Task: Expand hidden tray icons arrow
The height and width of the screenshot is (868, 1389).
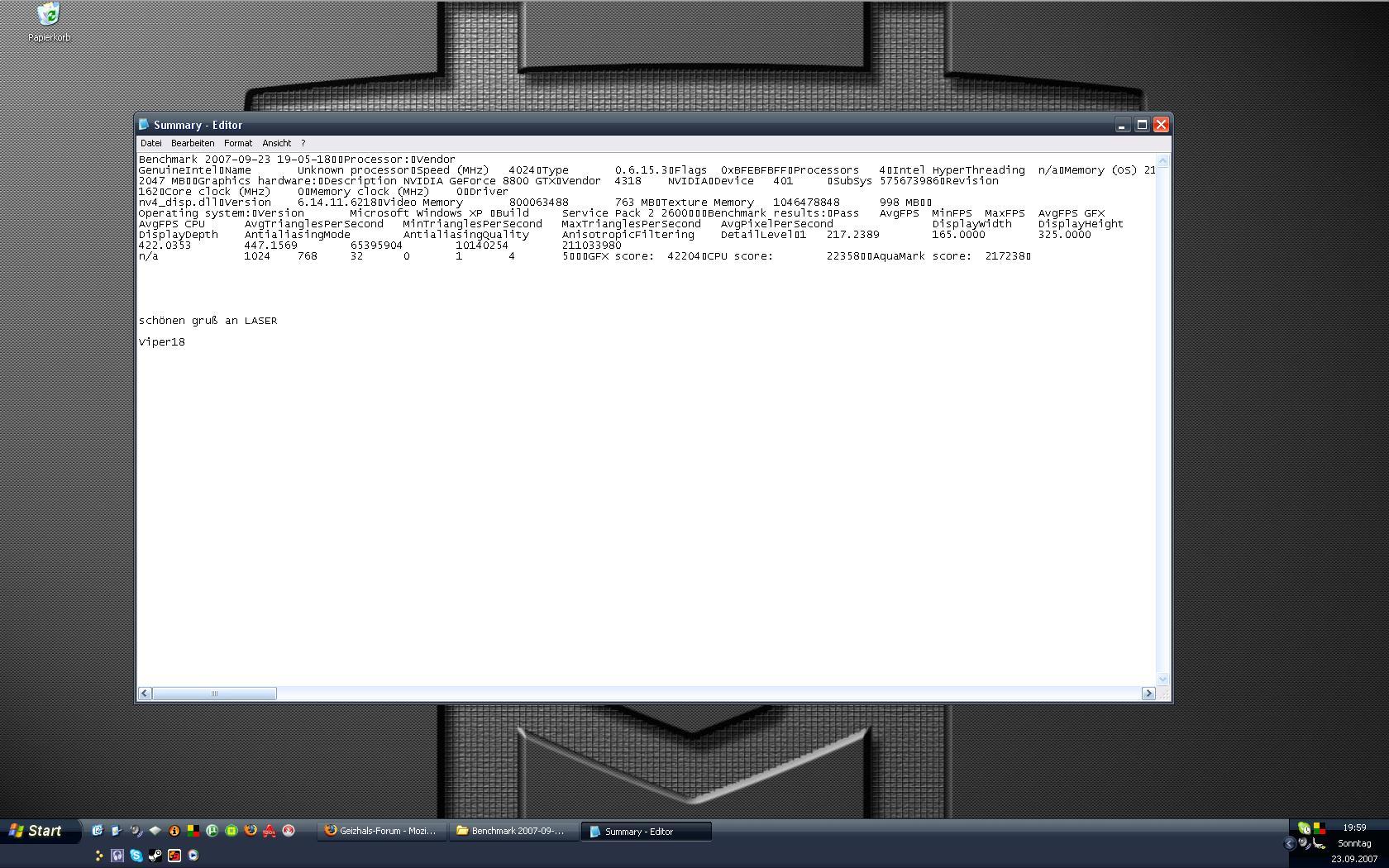Action: point(1290,843)
